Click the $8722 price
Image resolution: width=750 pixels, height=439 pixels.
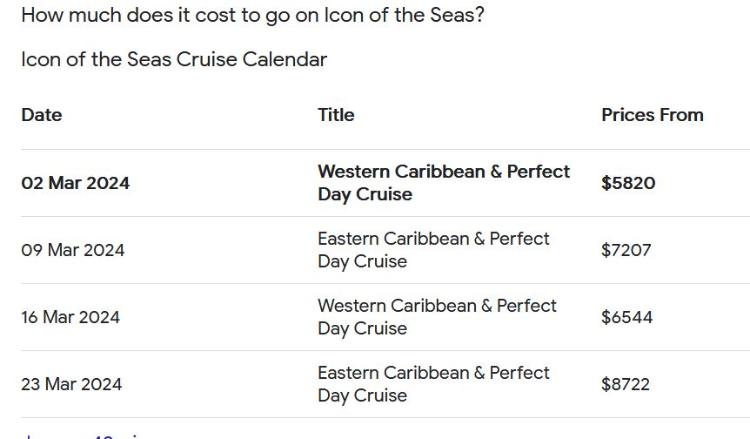(x=626, y=384)
